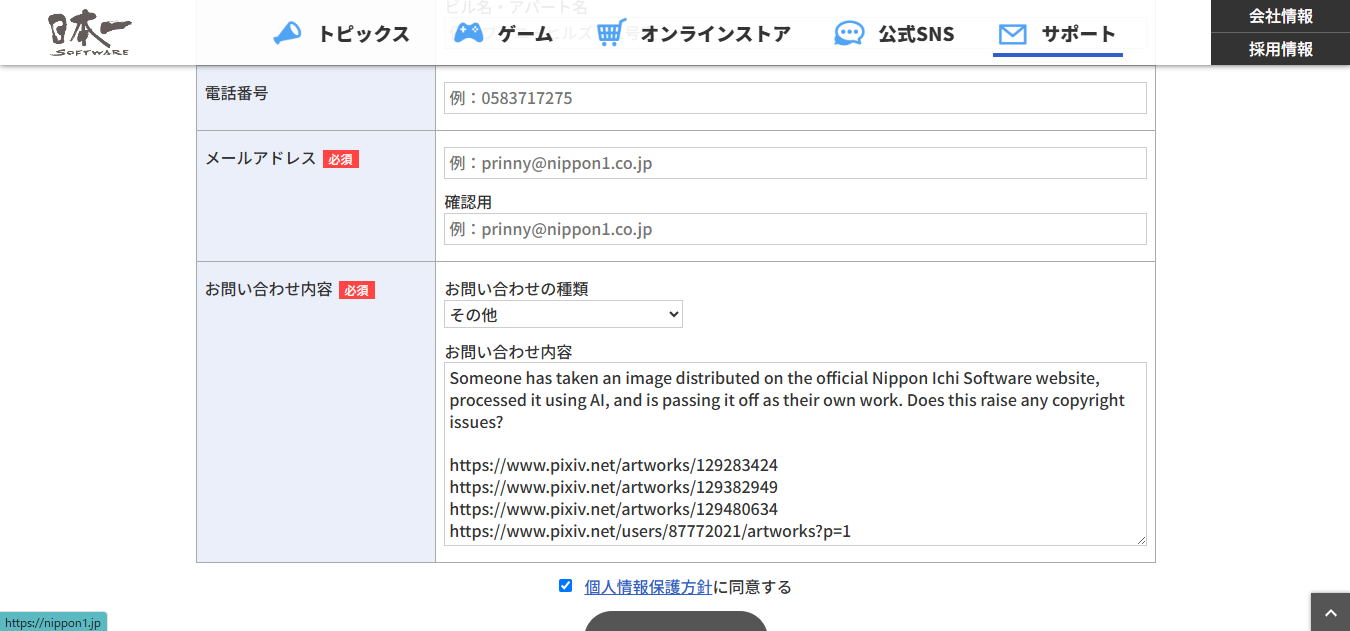Focus the メールアドレス input field

coord(795,163)
